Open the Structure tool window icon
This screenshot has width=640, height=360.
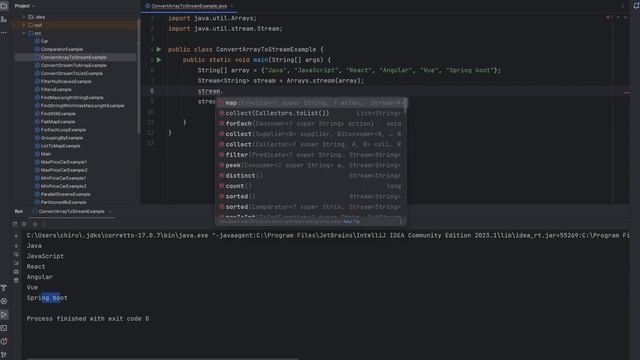[4, 19]
